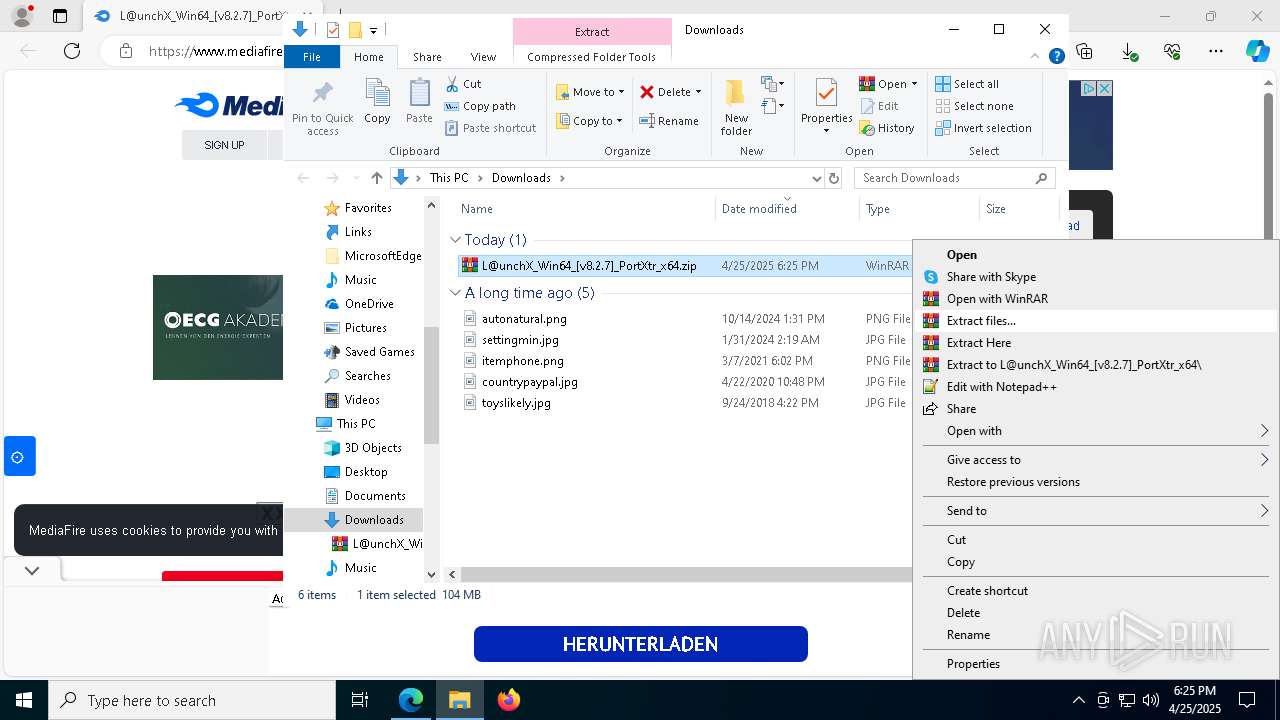Expand Open with submenu
This screenshot has height=720, width=1280.
(1096, 431)
